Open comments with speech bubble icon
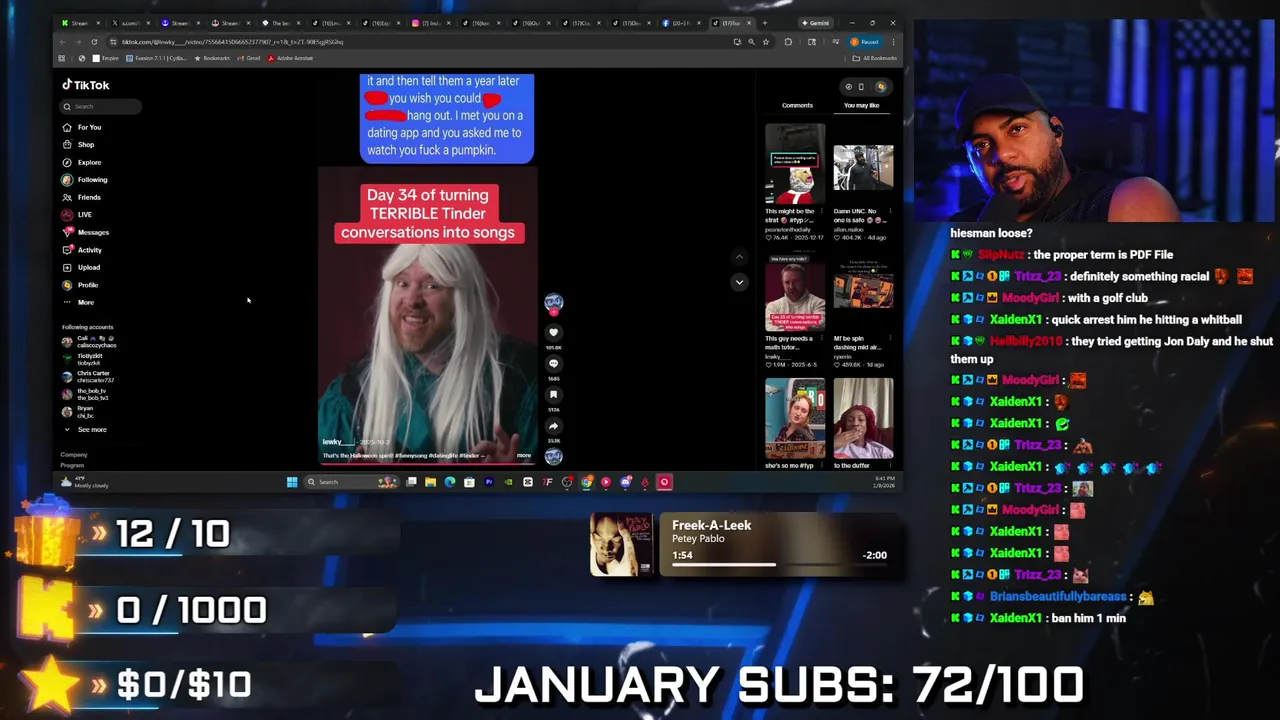 (553, 363)
